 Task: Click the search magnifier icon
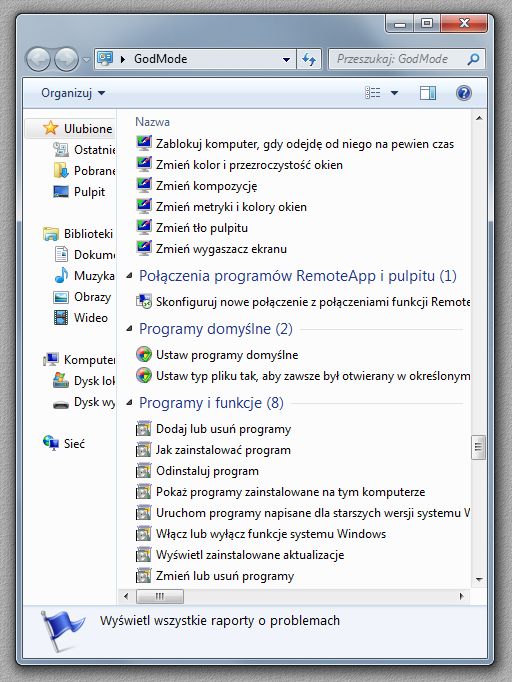point(473,59)
